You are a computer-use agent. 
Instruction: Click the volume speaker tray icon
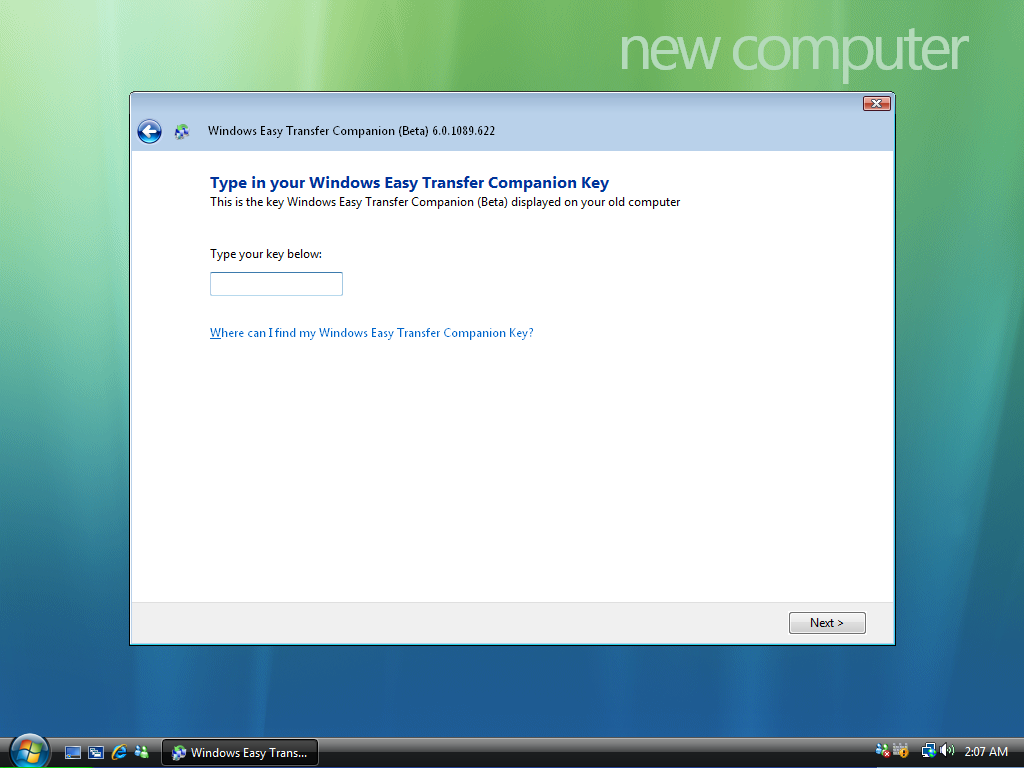(946, 750)
